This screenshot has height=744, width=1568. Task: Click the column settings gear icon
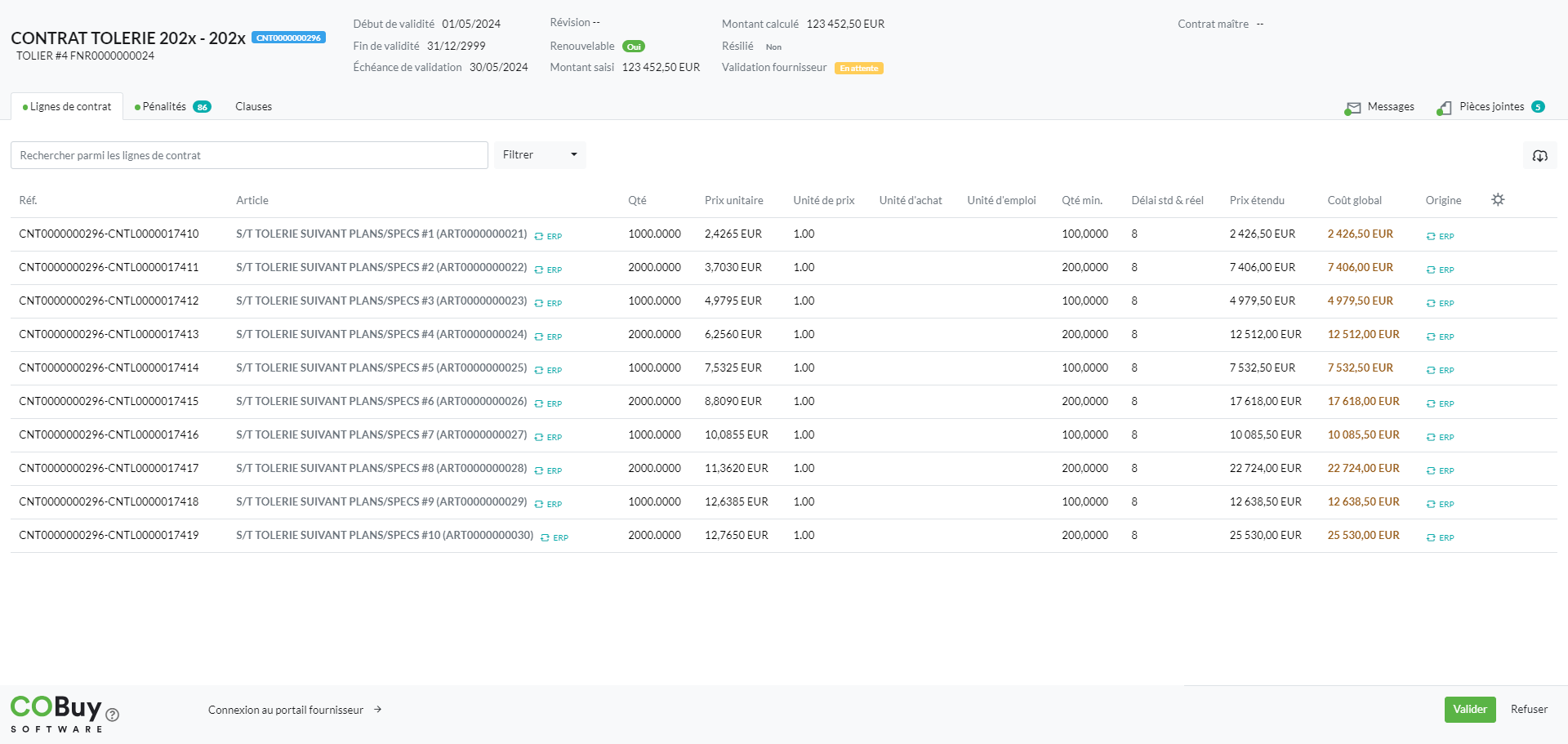pyautogui.click(x=1498, y=199)
